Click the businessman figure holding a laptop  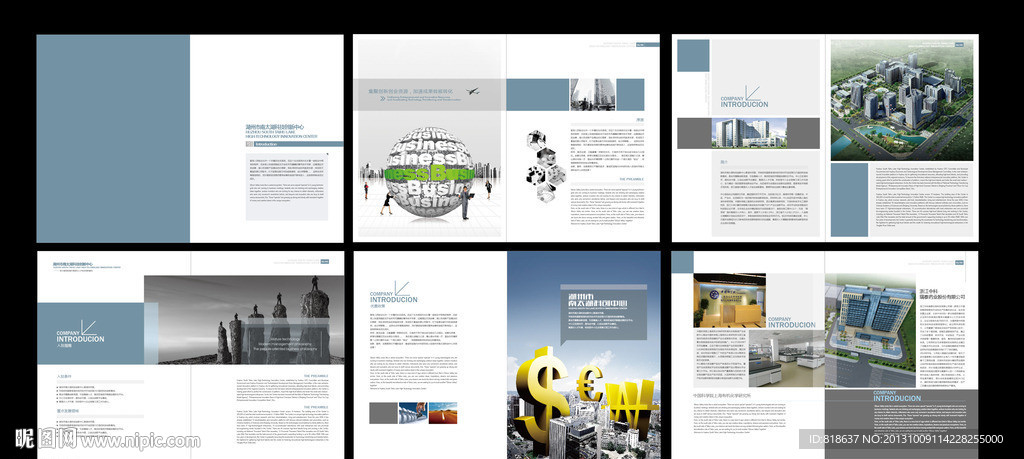[x=465, y=202]
